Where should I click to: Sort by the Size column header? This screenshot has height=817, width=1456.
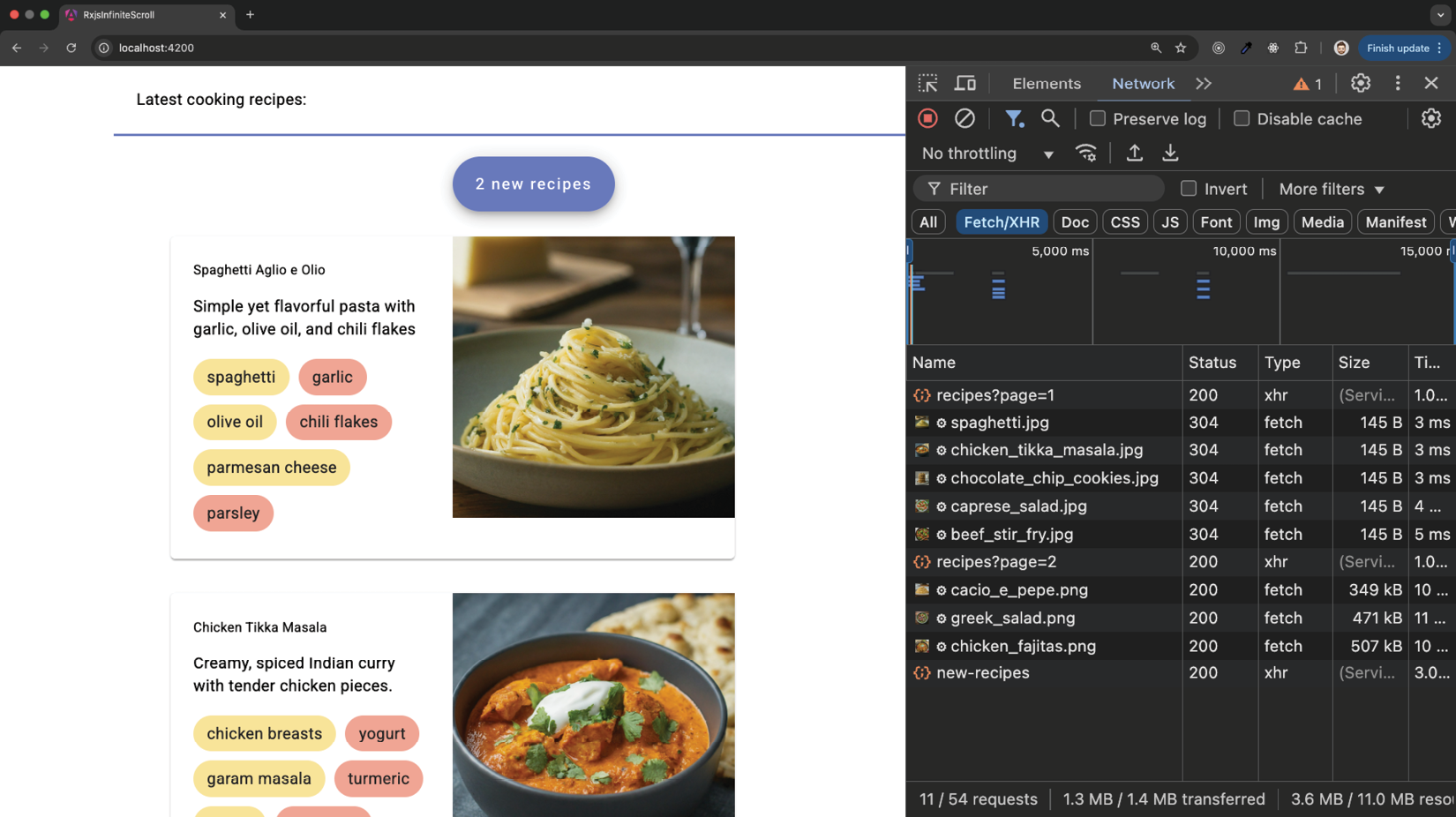[1370, 363]
